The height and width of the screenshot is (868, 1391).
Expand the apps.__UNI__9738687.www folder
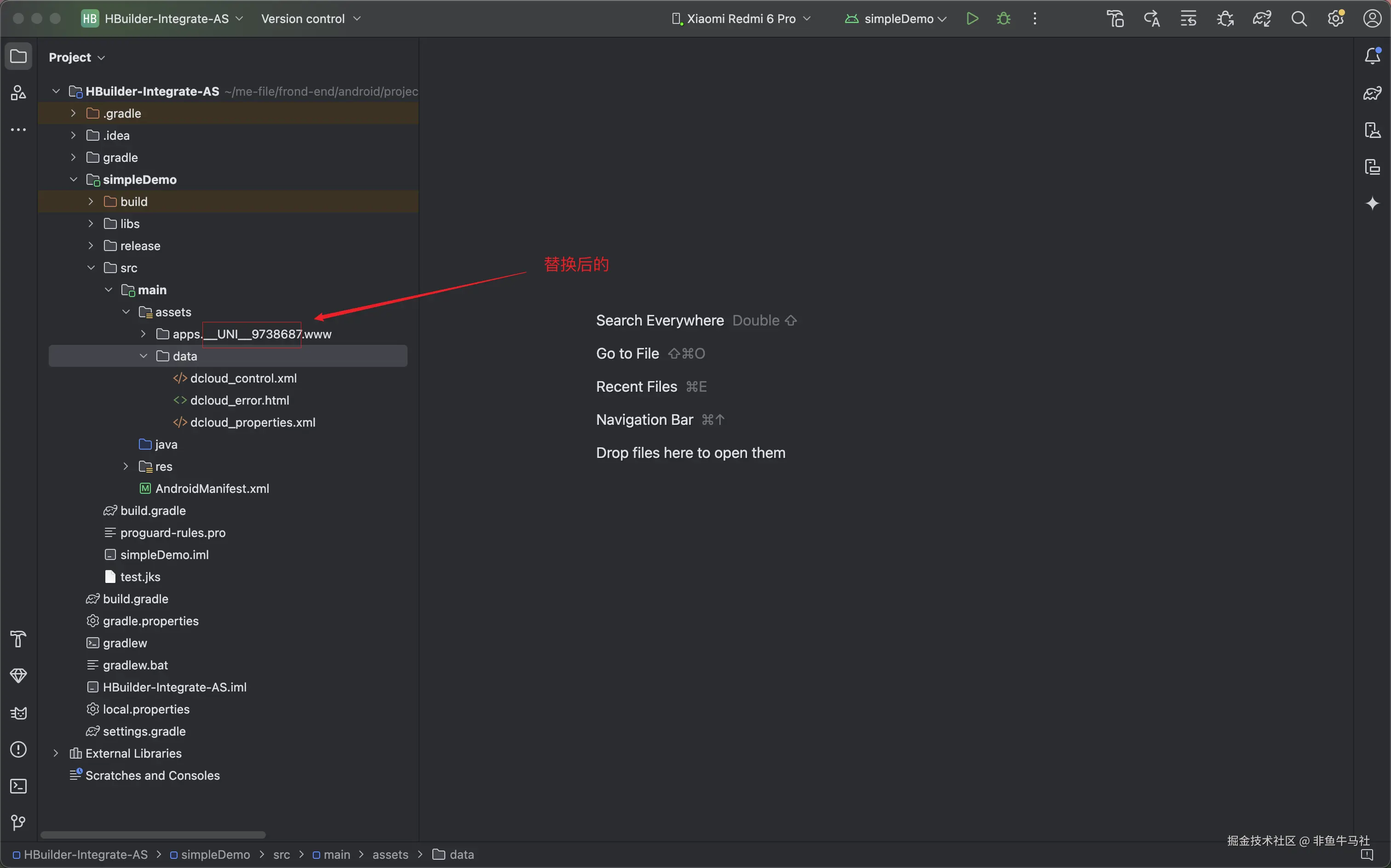pyautogui.click(x=144, y=334)
